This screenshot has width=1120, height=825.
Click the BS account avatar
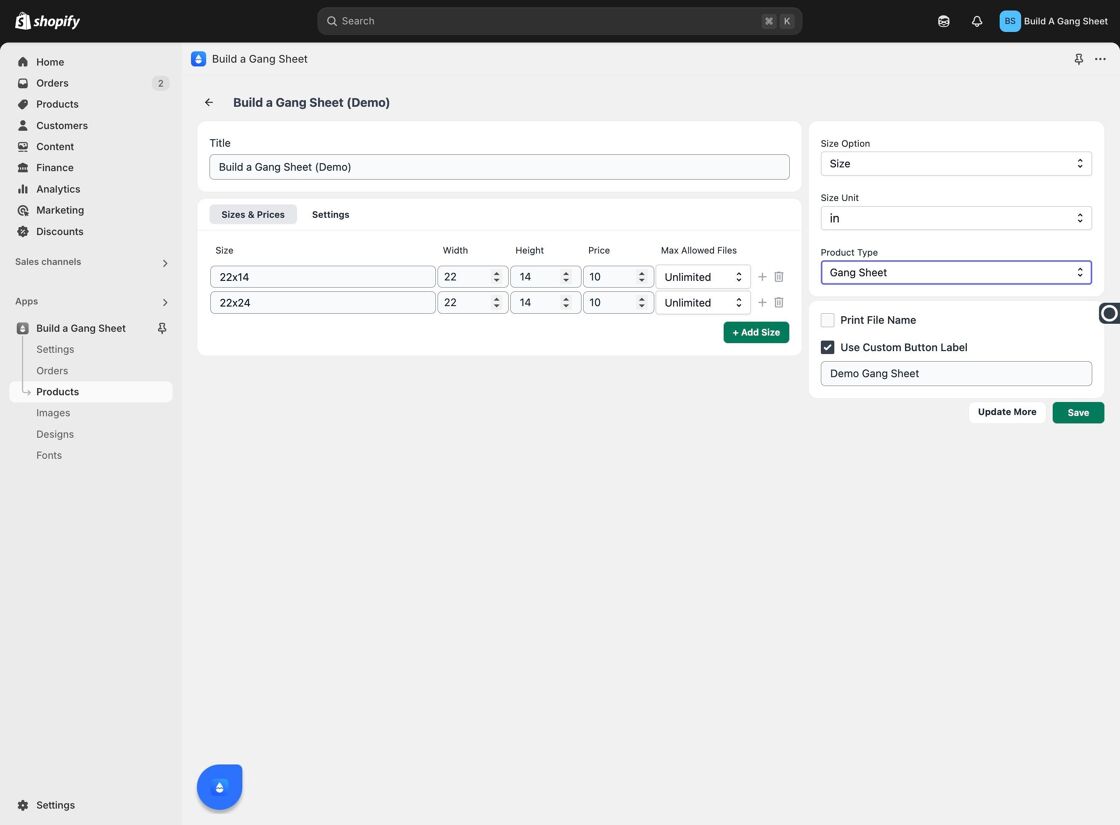click(1009, 21)
